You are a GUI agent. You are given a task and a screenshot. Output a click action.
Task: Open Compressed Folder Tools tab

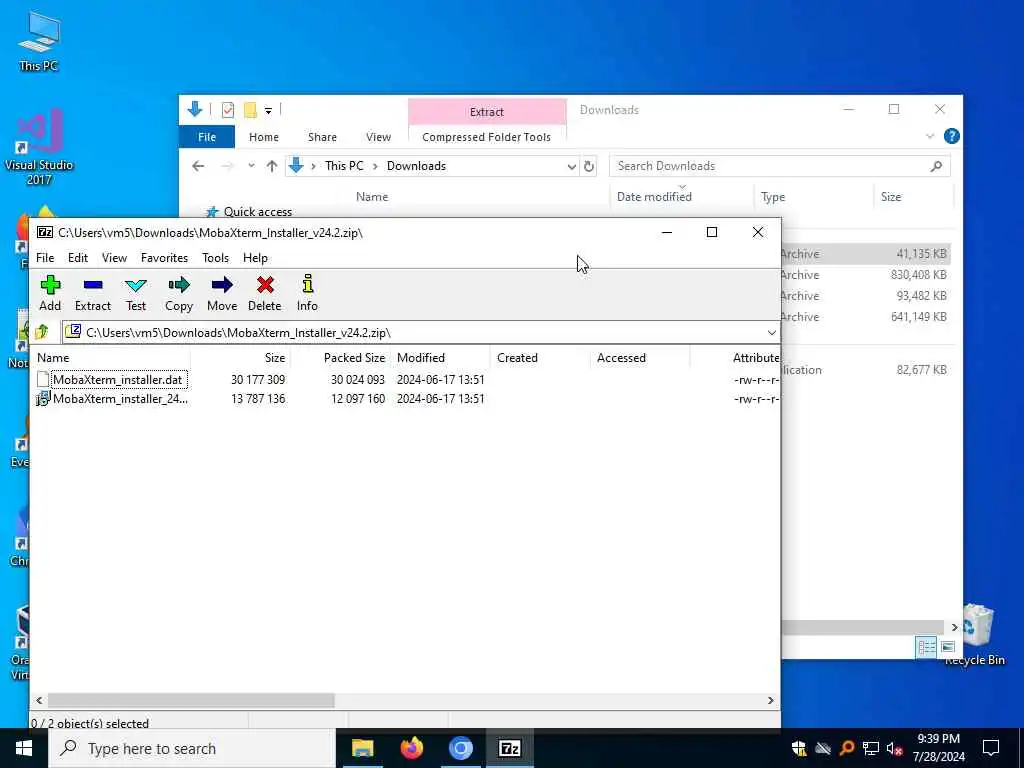pyautogui.click(x=487, y=137)
